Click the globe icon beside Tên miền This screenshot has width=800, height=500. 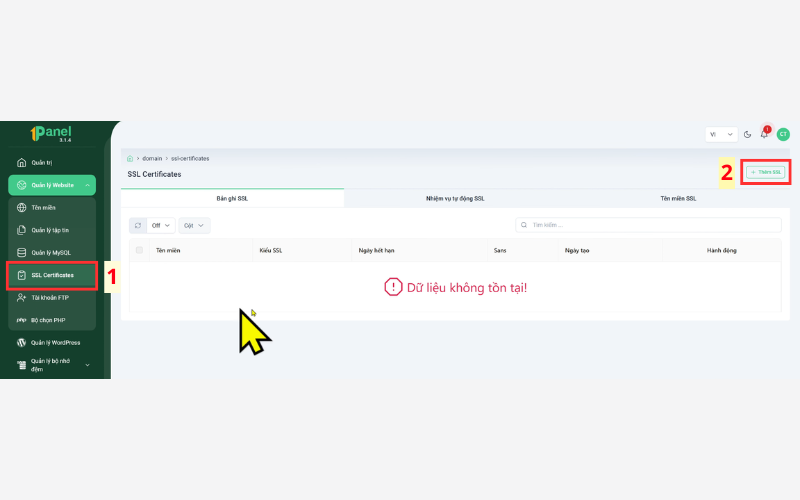pos(21,208)
